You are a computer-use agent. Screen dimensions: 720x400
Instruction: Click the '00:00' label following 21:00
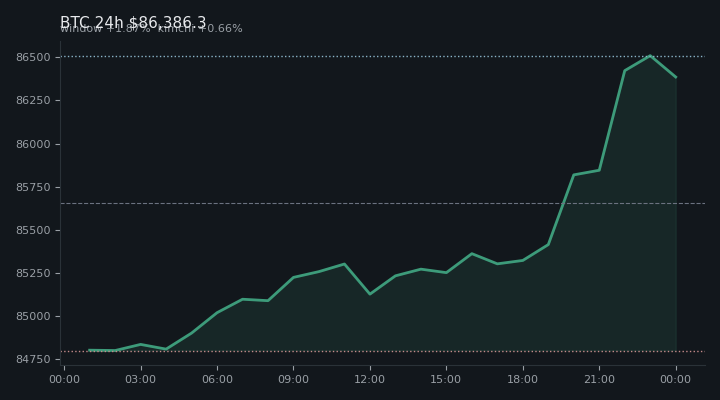pyautogui.click(x=675, y=379)
